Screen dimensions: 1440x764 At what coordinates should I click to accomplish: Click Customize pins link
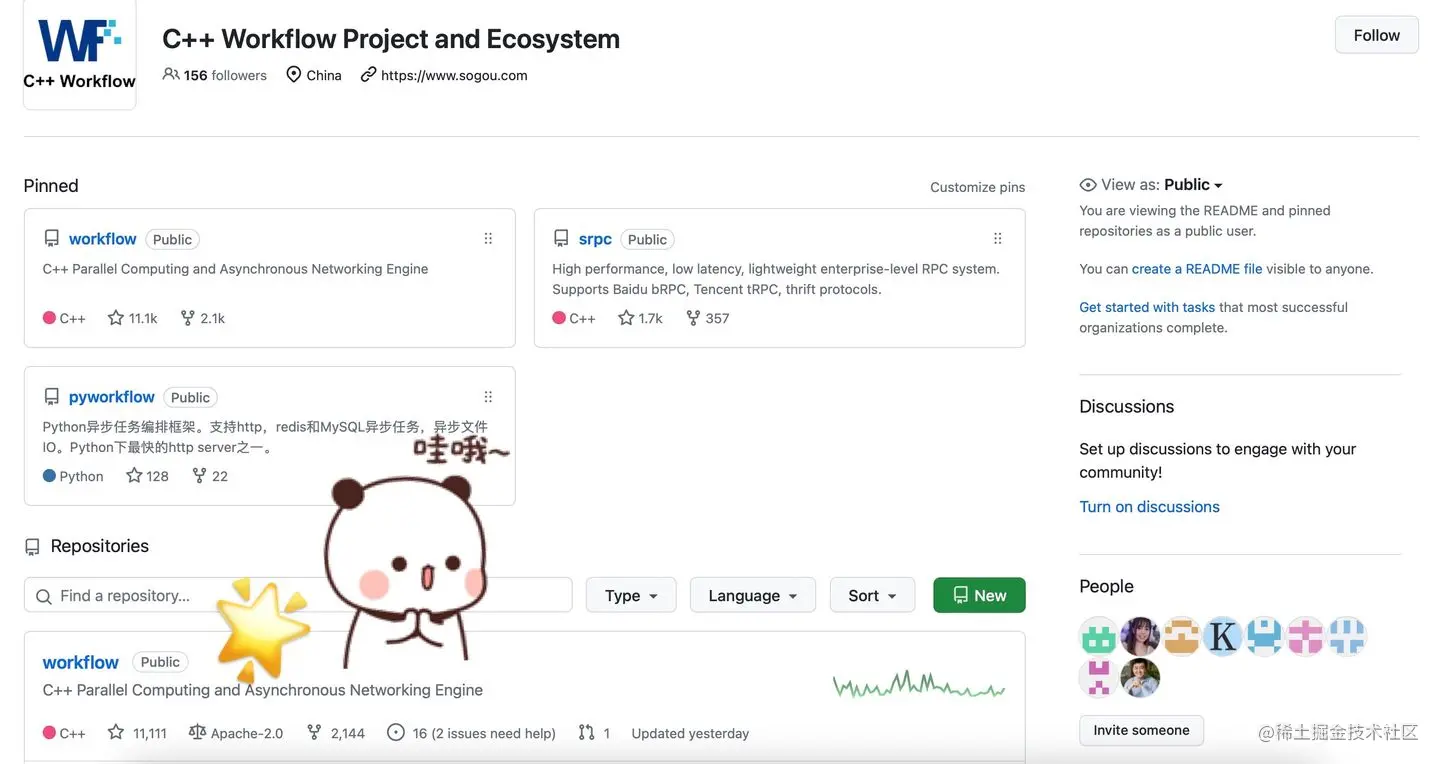977,187
